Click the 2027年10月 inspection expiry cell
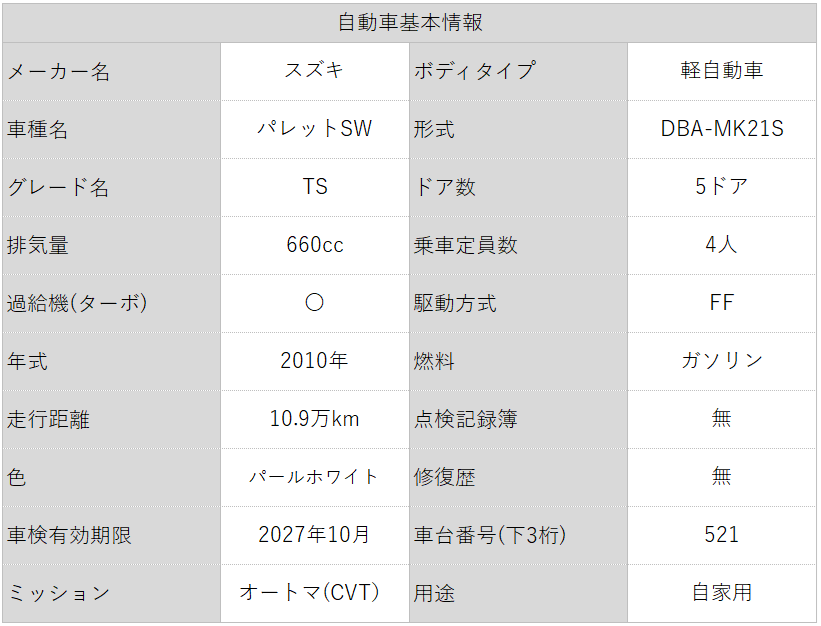The image size is (821, 626). pyautogui.click(x=314, y=535)
